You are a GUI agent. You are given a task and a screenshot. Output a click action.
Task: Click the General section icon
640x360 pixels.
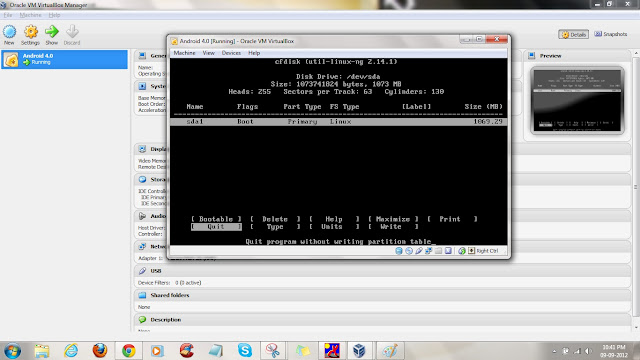pyautogui.click(x=142, y=56)
